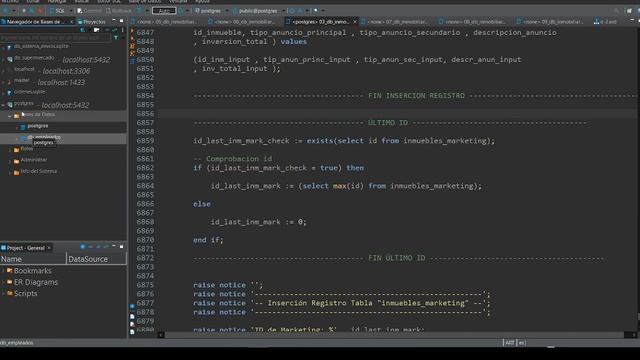Collapse the postgres localhost:5432 connection node

tap(3, 105)
